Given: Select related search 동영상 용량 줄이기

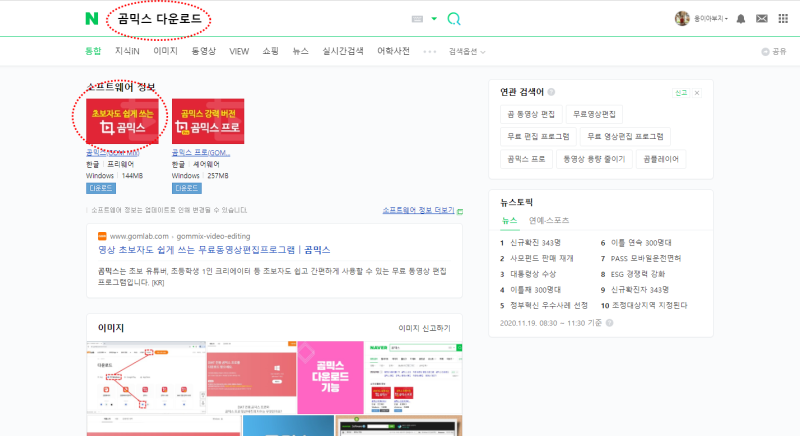Looking at the screenshot, I should click(594, 159).
